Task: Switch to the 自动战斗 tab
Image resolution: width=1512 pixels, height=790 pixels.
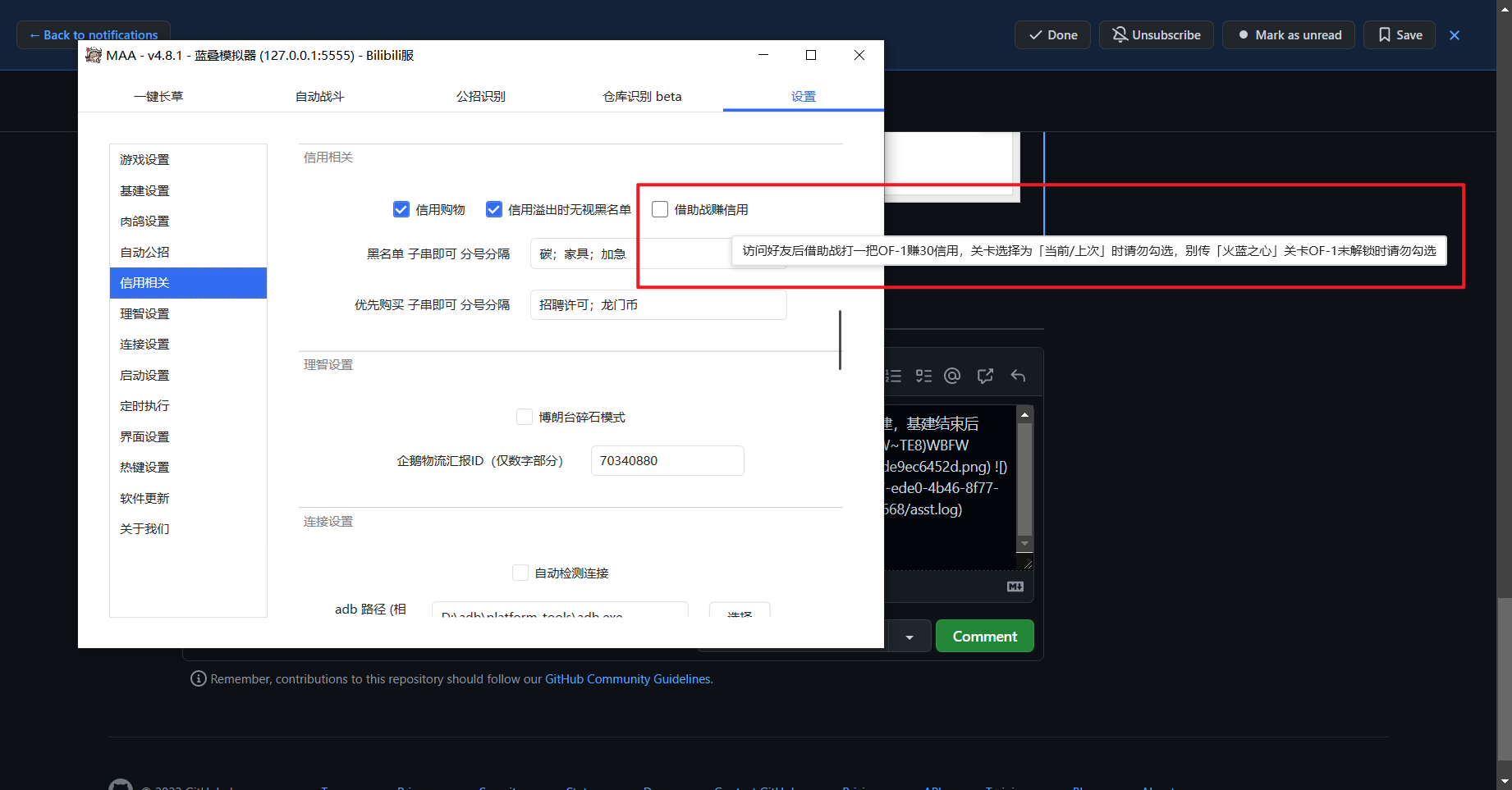Action: pos(320,96)
